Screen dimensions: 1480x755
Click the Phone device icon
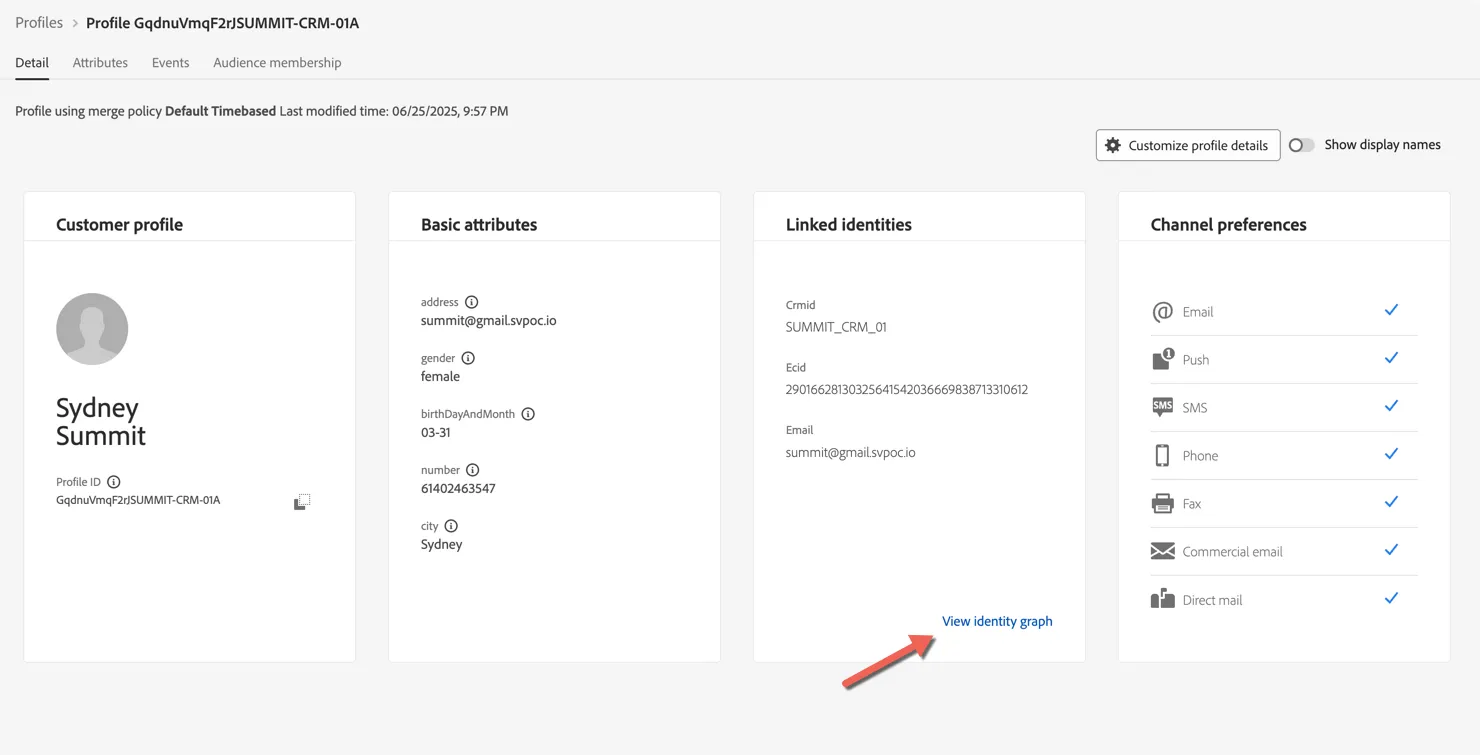pyautogui.click(x=1162, y=456)
